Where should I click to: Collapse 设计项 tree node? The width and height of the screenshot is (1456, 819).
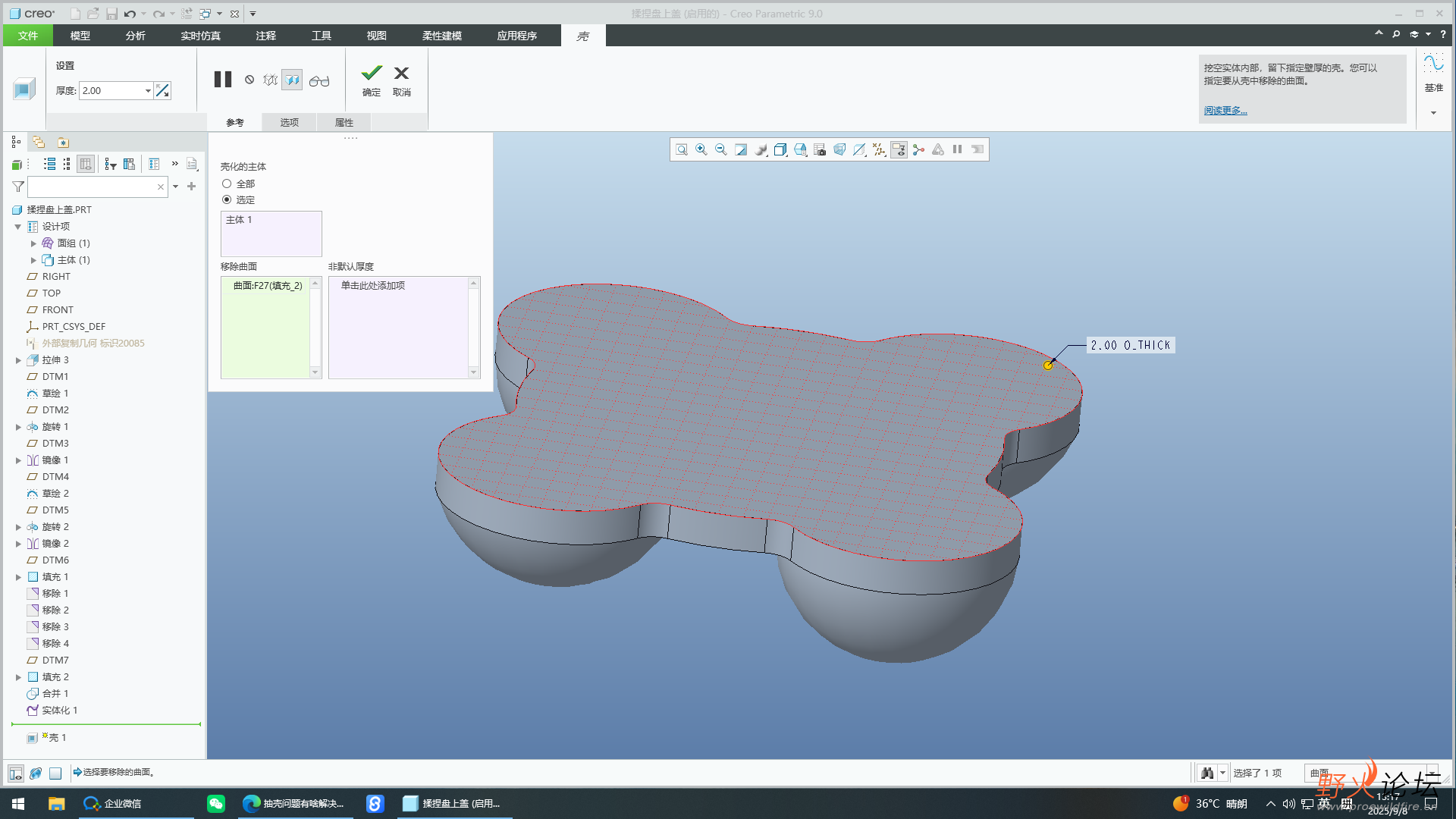point(18,227)
